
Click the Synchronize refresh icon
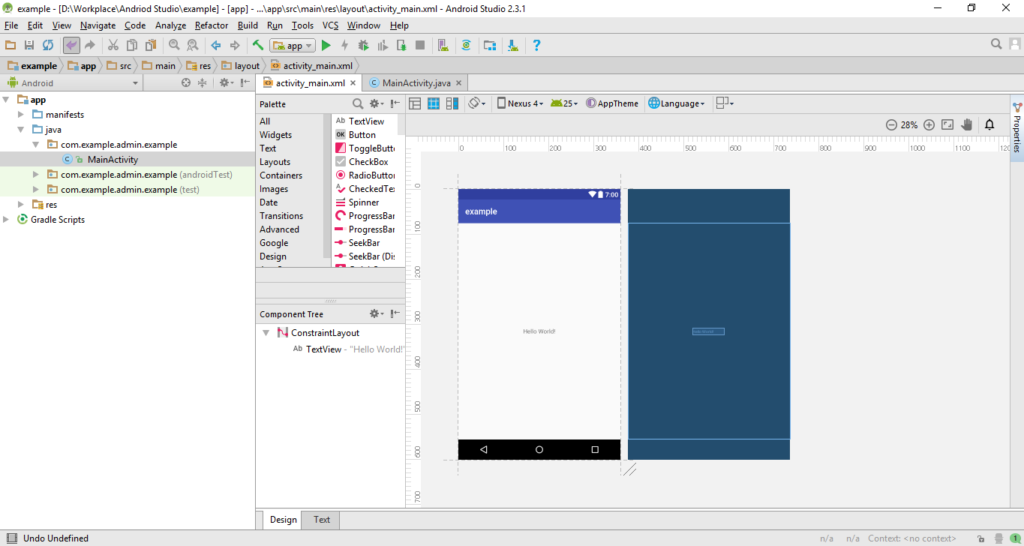tap(48, 45)
